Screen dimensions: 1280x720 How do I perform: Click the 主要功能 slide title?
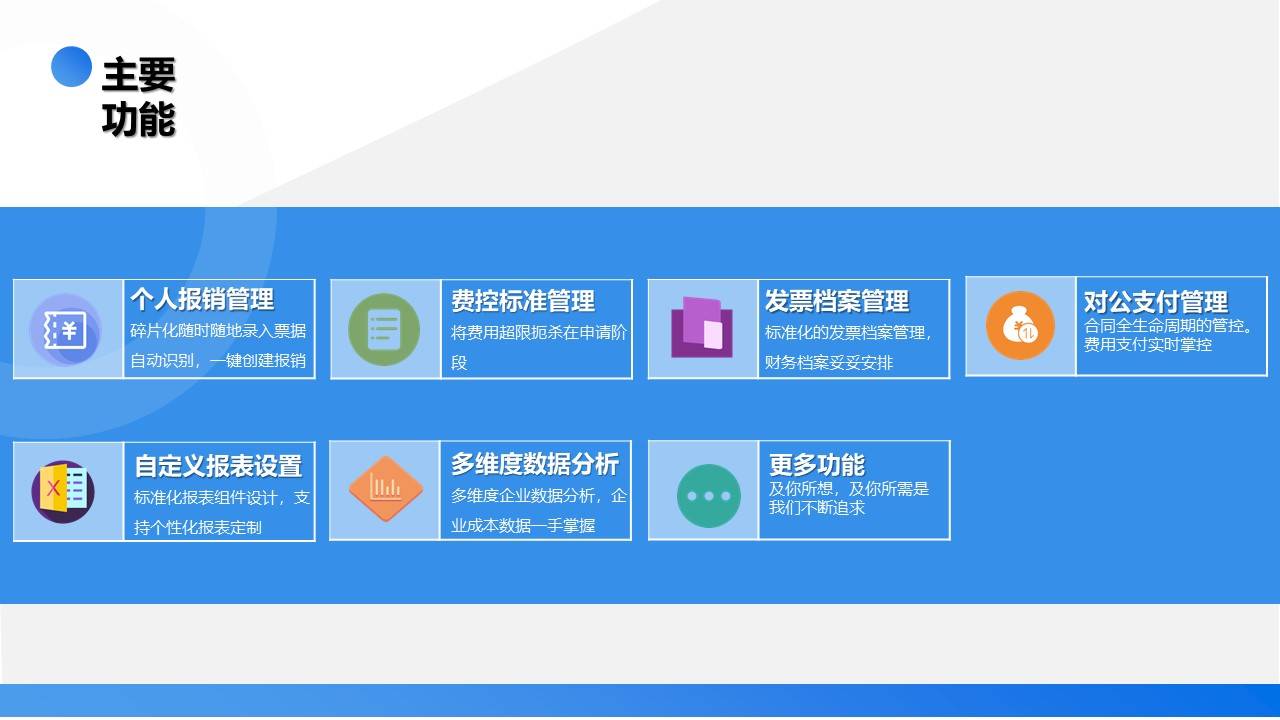139,97
